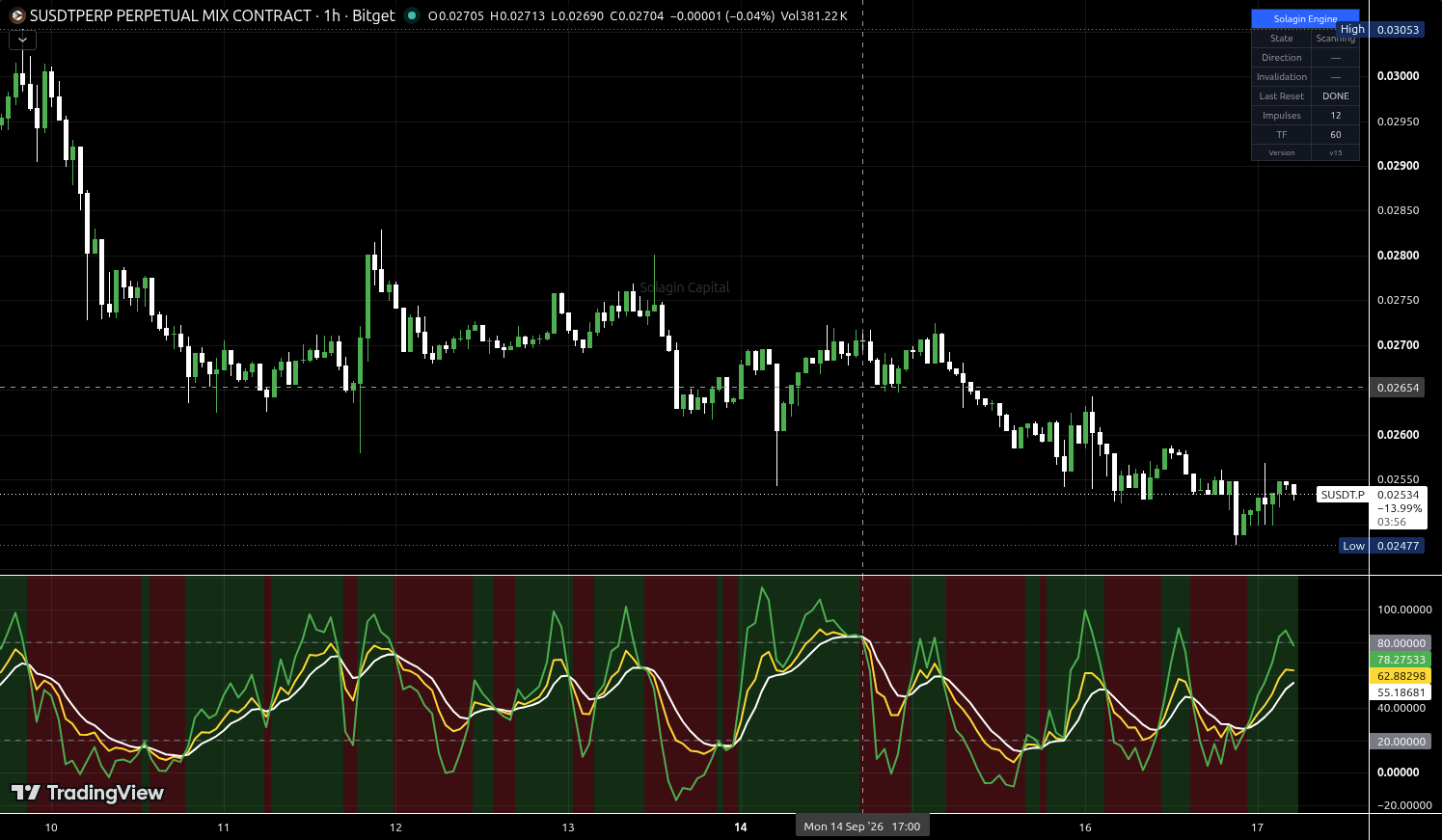
Task: Click date 10 on the time axis
Action: click(51, 827)
